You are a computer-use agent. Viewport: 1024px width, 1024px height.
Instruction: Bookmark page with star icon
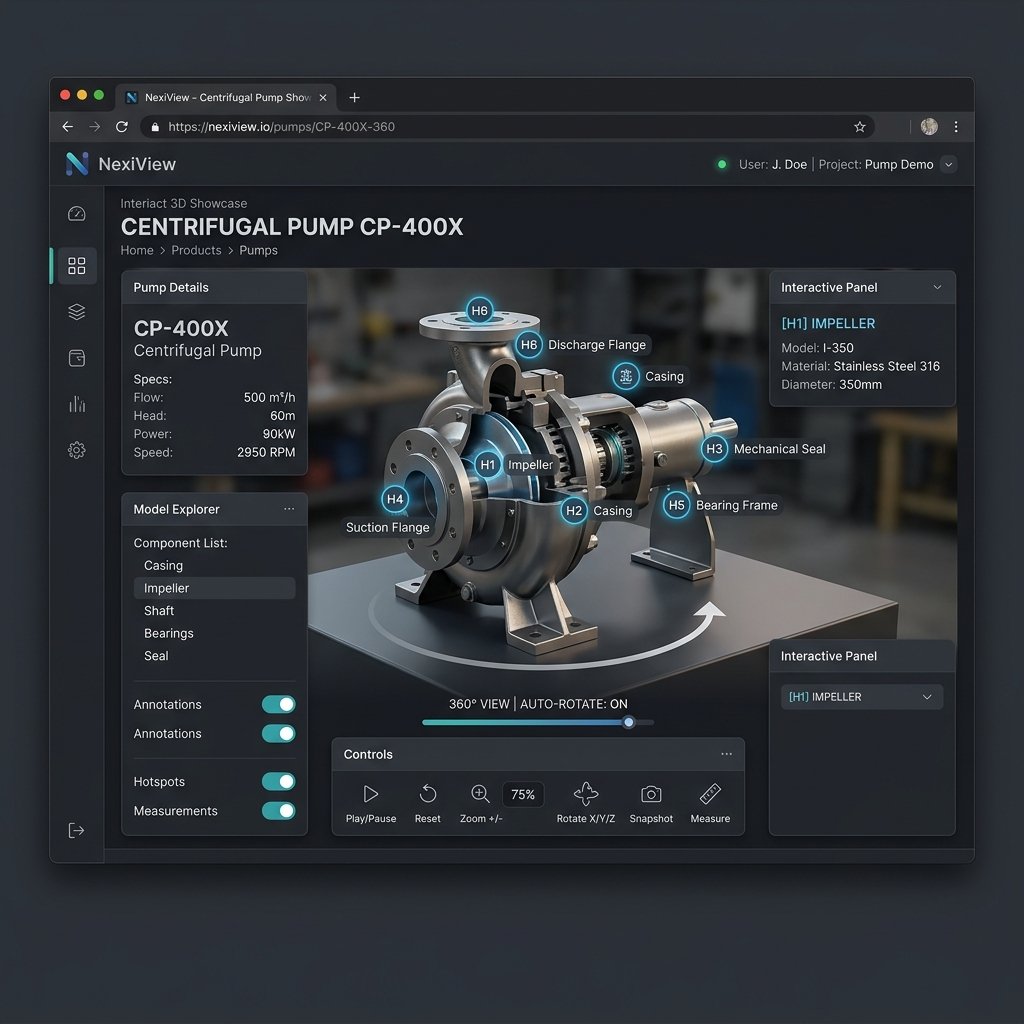(x=859, y=127)
